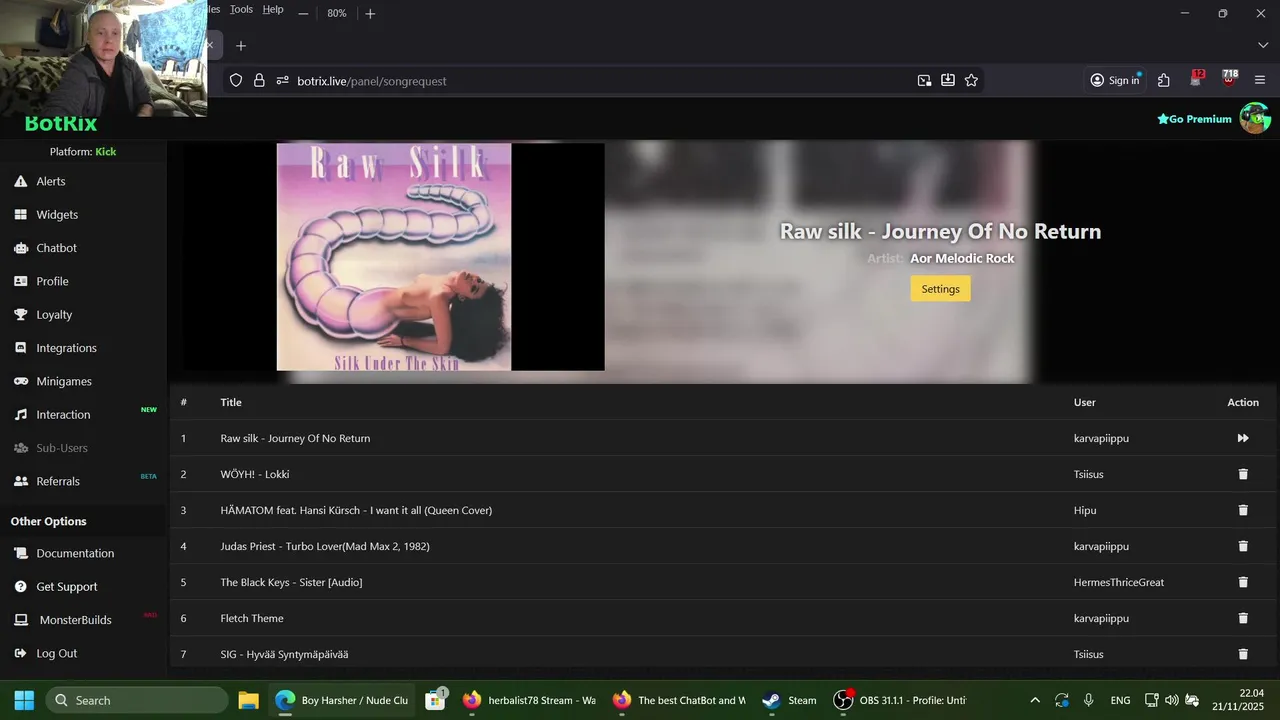This screenshot has height=720, width=1280.
Task: Go to the Profile page
Action: tap(52, 281)
